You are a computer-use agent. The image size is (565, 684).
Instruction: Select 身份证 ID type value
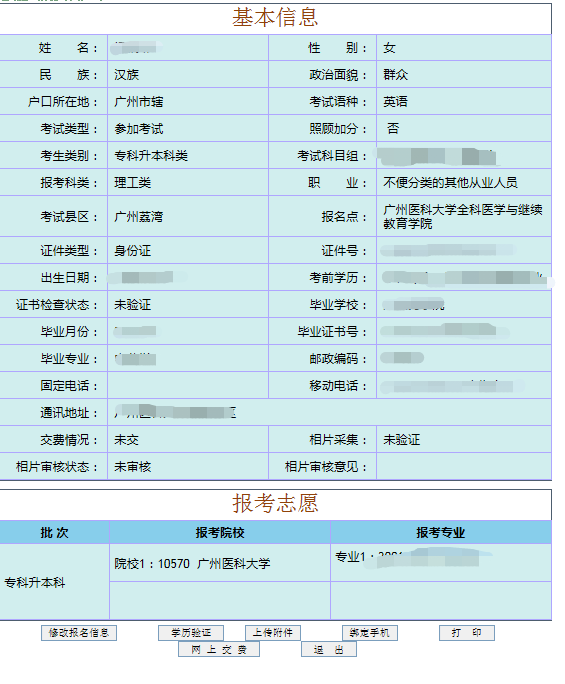pos(133,251)
